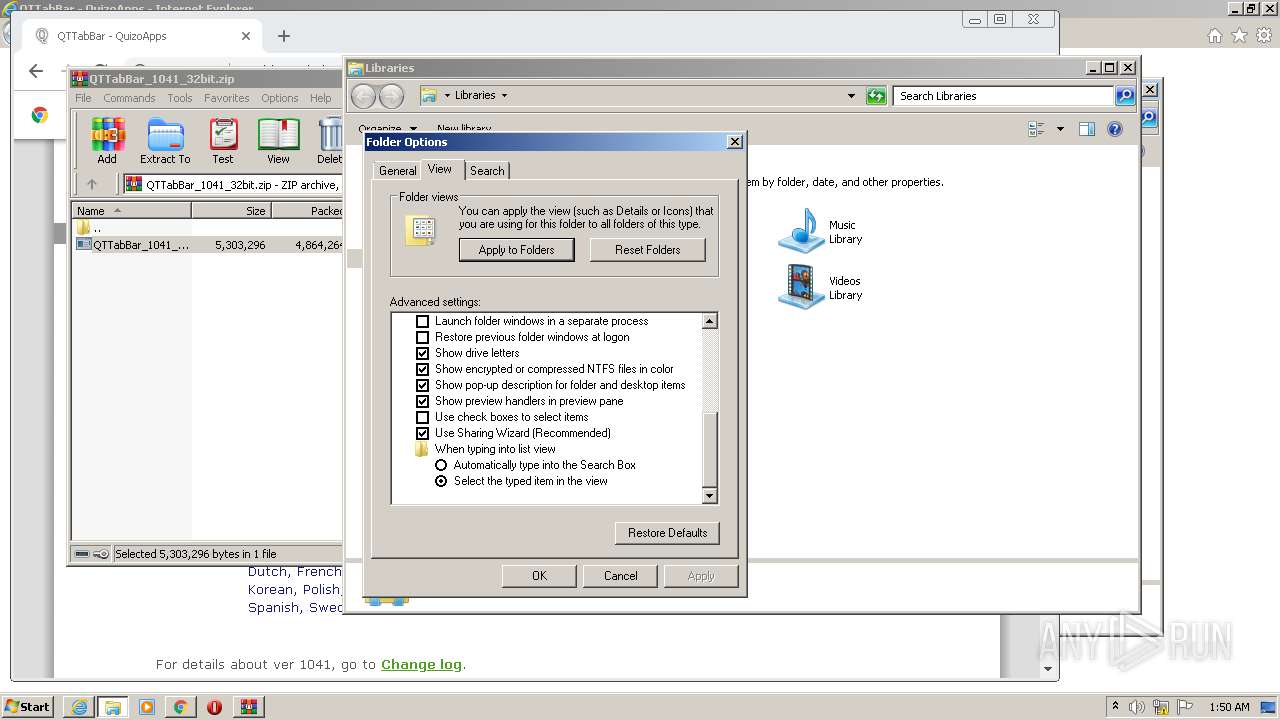
Task: Enable Use check boxes to select items
Action: [422, 417]
